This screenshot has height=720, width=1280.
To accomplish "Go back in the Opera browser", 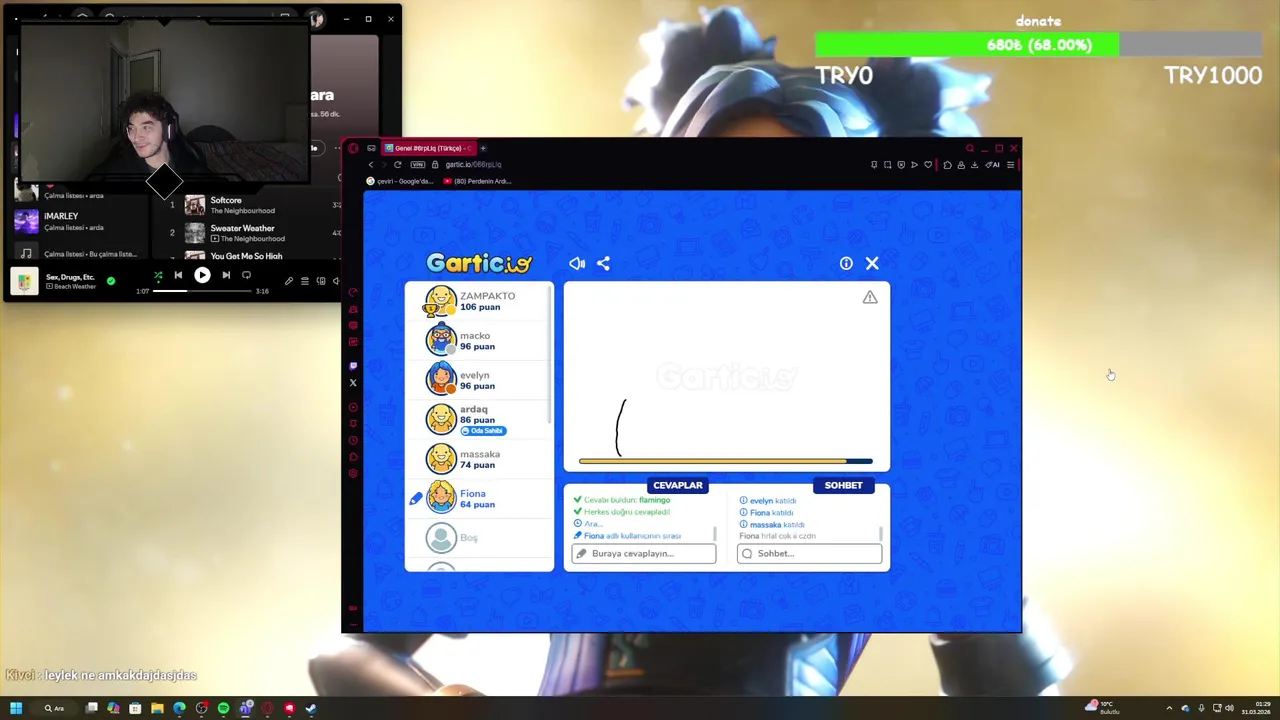I will point(370,164).
